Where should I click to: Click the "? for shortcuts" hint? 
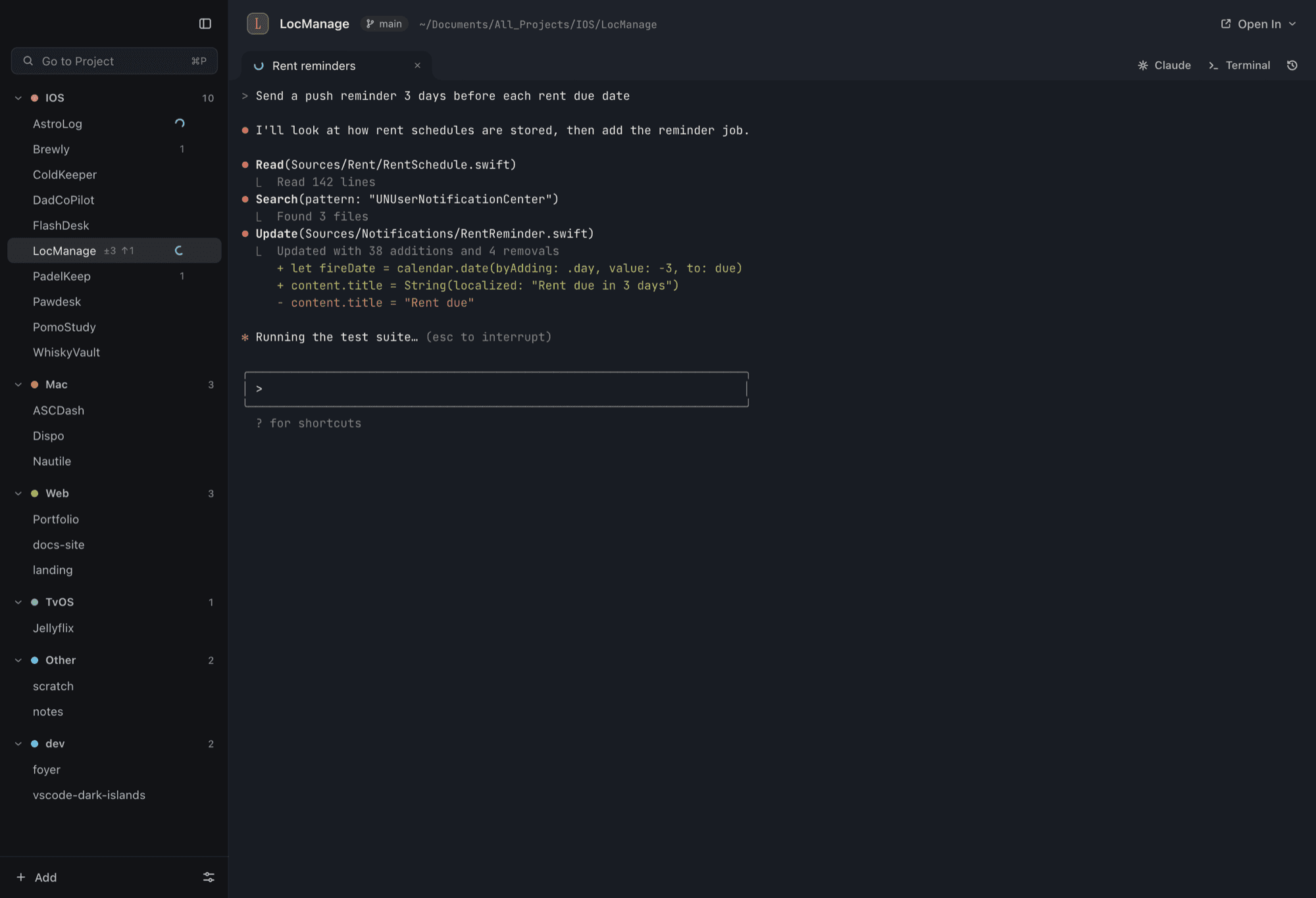pyautogui.click(x=309, y=423)
